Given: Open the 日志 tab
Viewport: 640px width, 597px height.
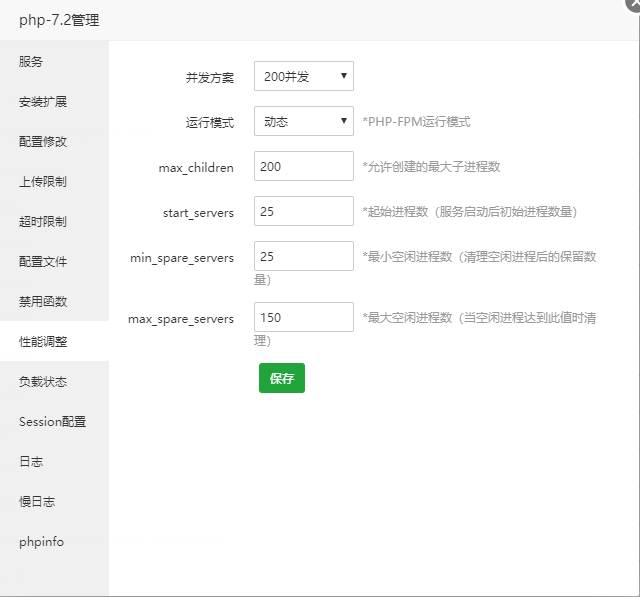Looking at the screenshot, I should pos(31,461).
